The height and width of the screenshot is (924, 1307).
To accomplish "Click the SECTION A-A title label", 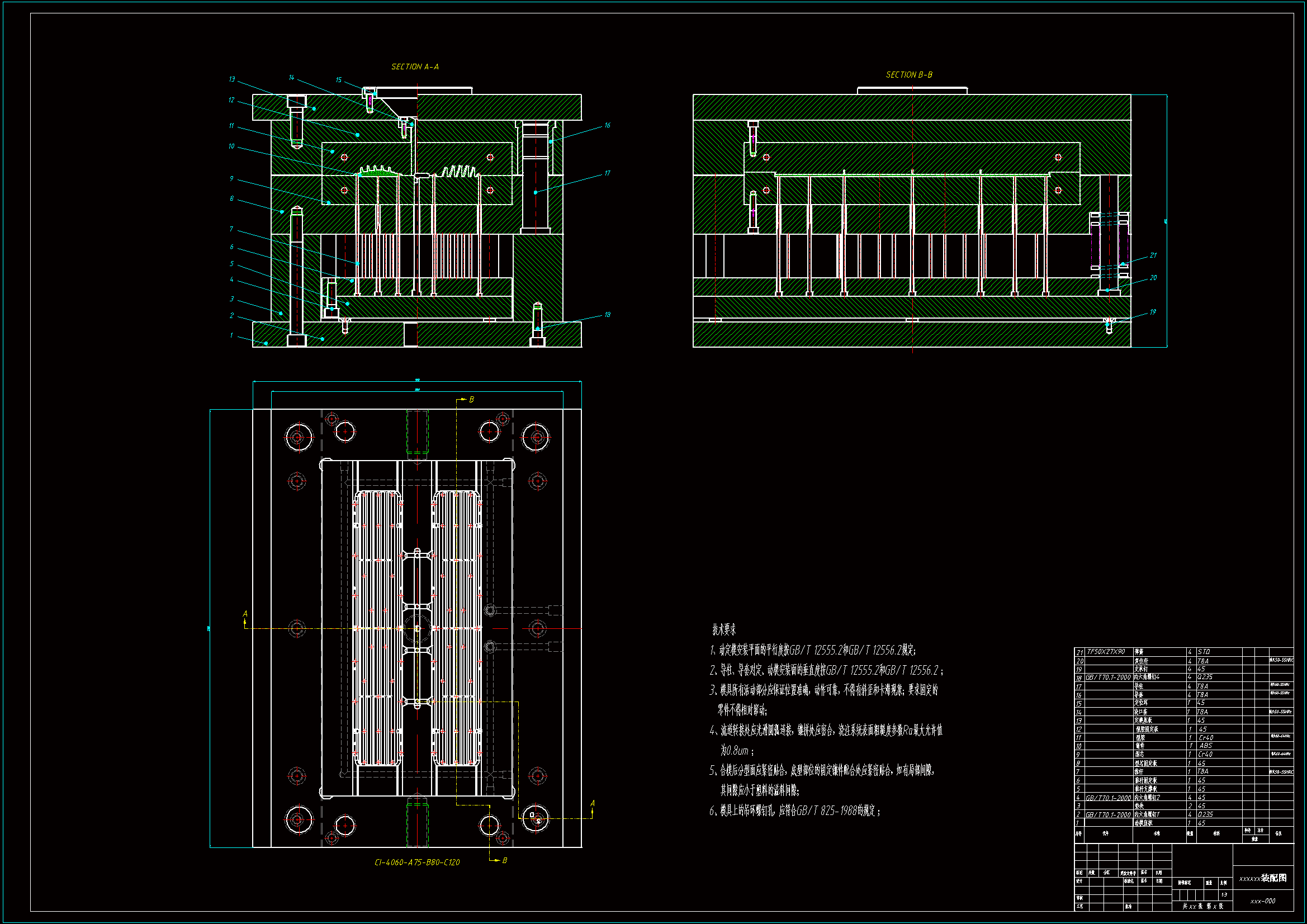I will point(414,67).
